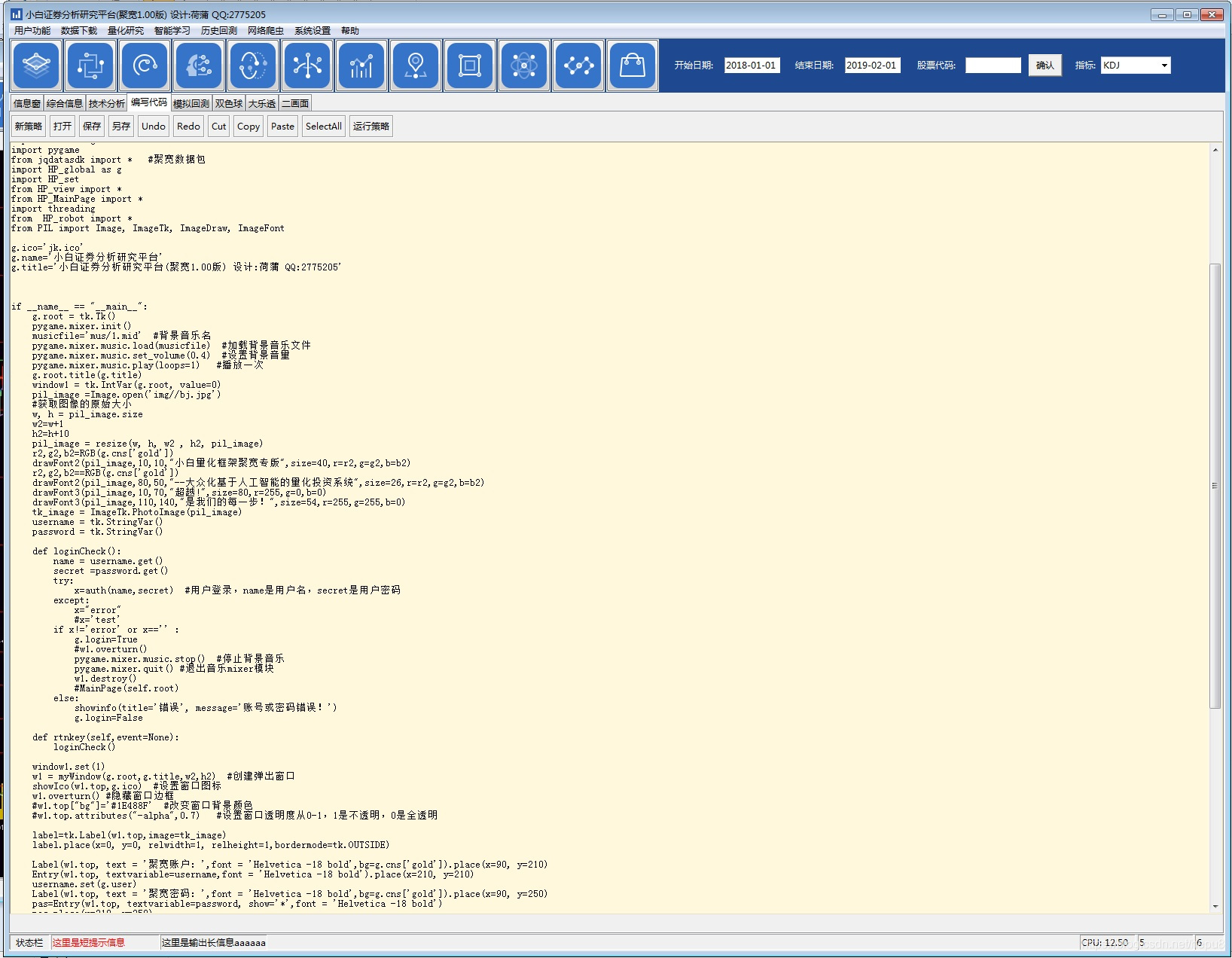Click the CPU: 12.50 status readout
1232x958 pixels.
pyautogui.click(x=1105, y=943)
